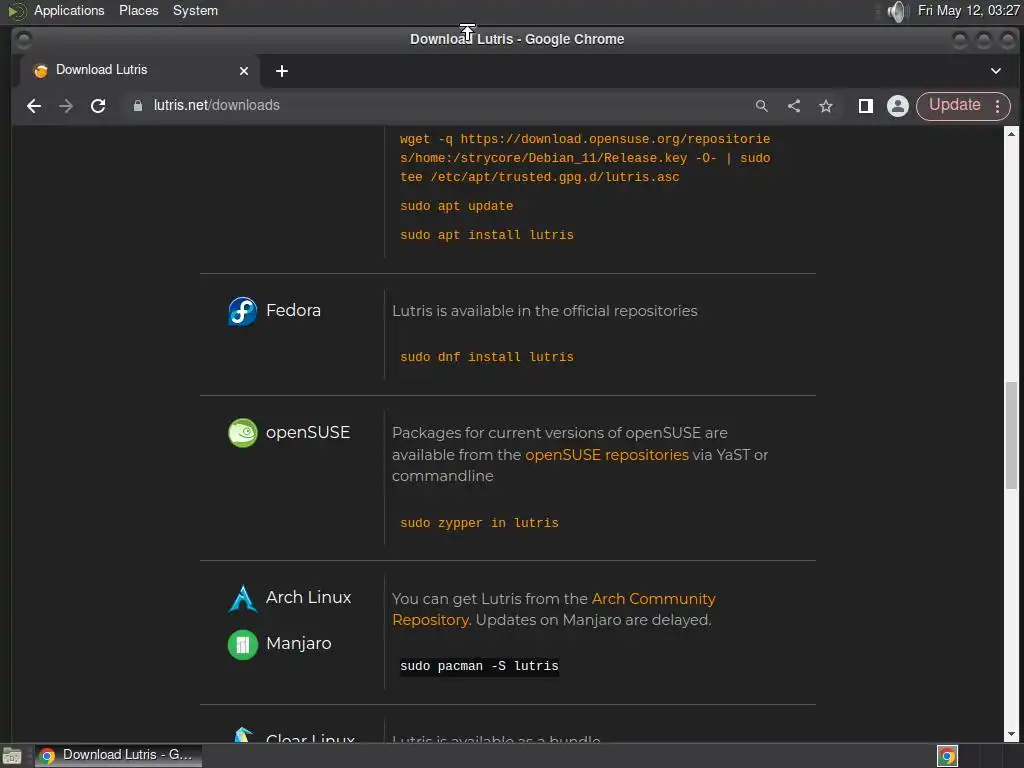The height and width of the screenshot is (768, 1024).
Task: Open the openSUSE repositories link
Action: pyautogui.click(x=607, y=455)
